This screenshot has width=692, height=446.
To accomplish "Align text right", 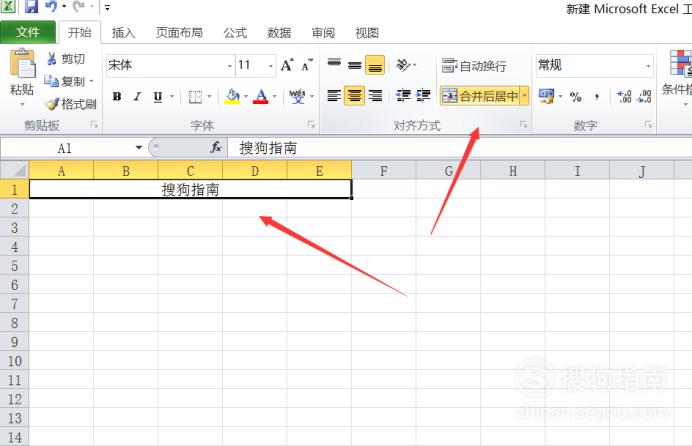I will [375, 95].
